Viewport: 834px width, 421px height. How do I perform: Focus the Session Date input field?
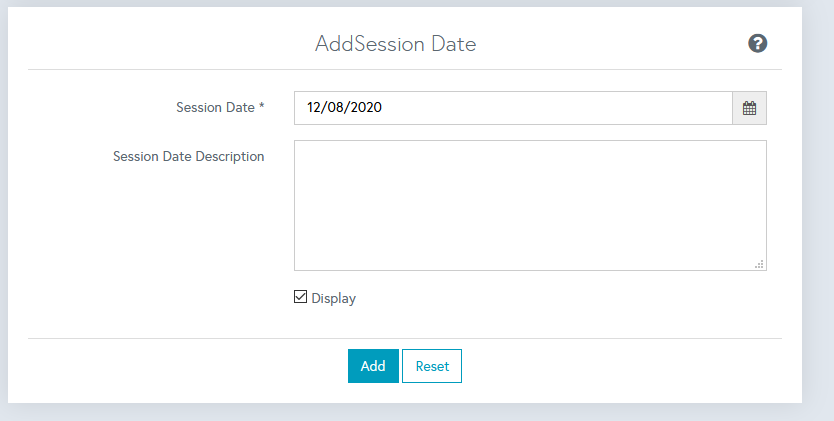pyautogui.click(x=512, y=108)
